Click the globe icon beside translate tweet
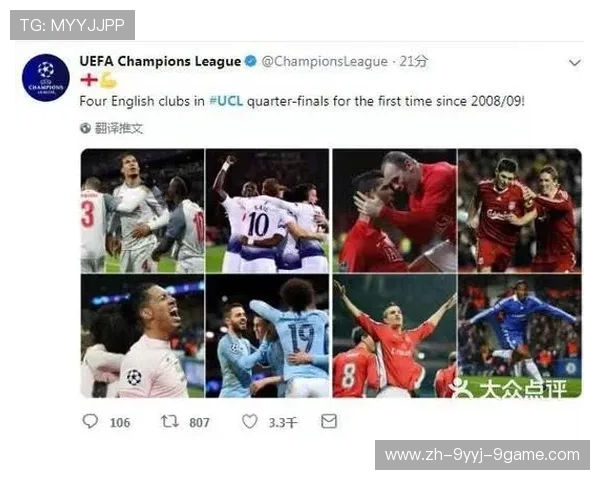This screenshot has height=480, width=600. click(x=85, y=128)
